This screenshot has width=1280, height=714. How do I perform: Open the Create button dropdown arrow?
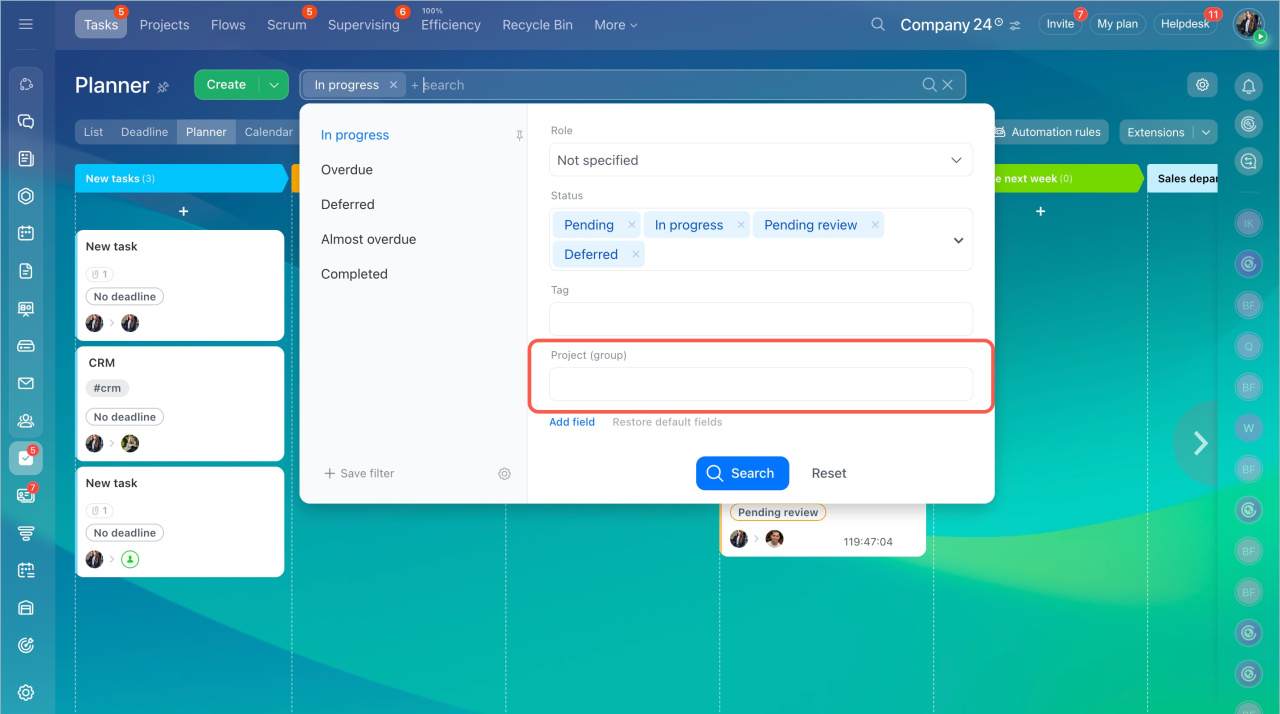[x=274, y=85]
